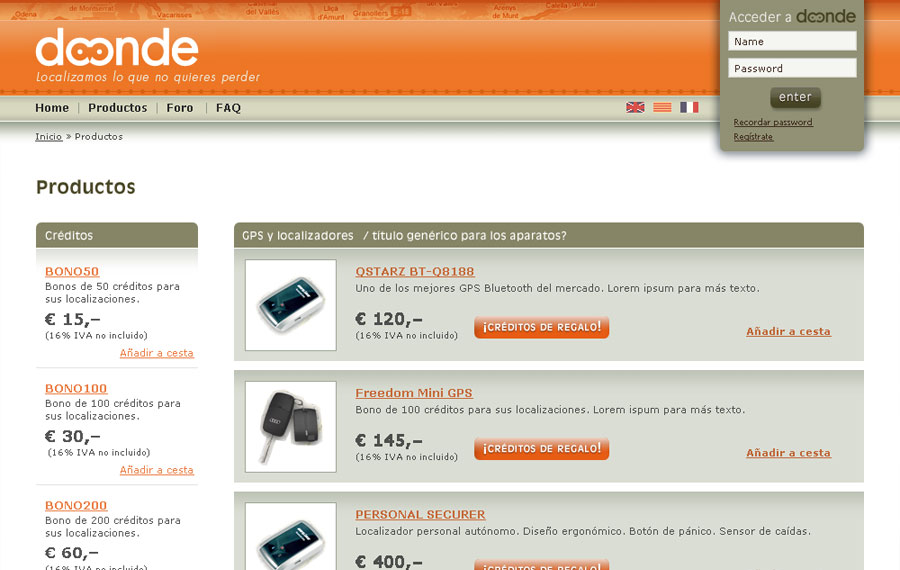Add BONO50 to the basket
The image size is (900, 570).
tap(157, 353)
